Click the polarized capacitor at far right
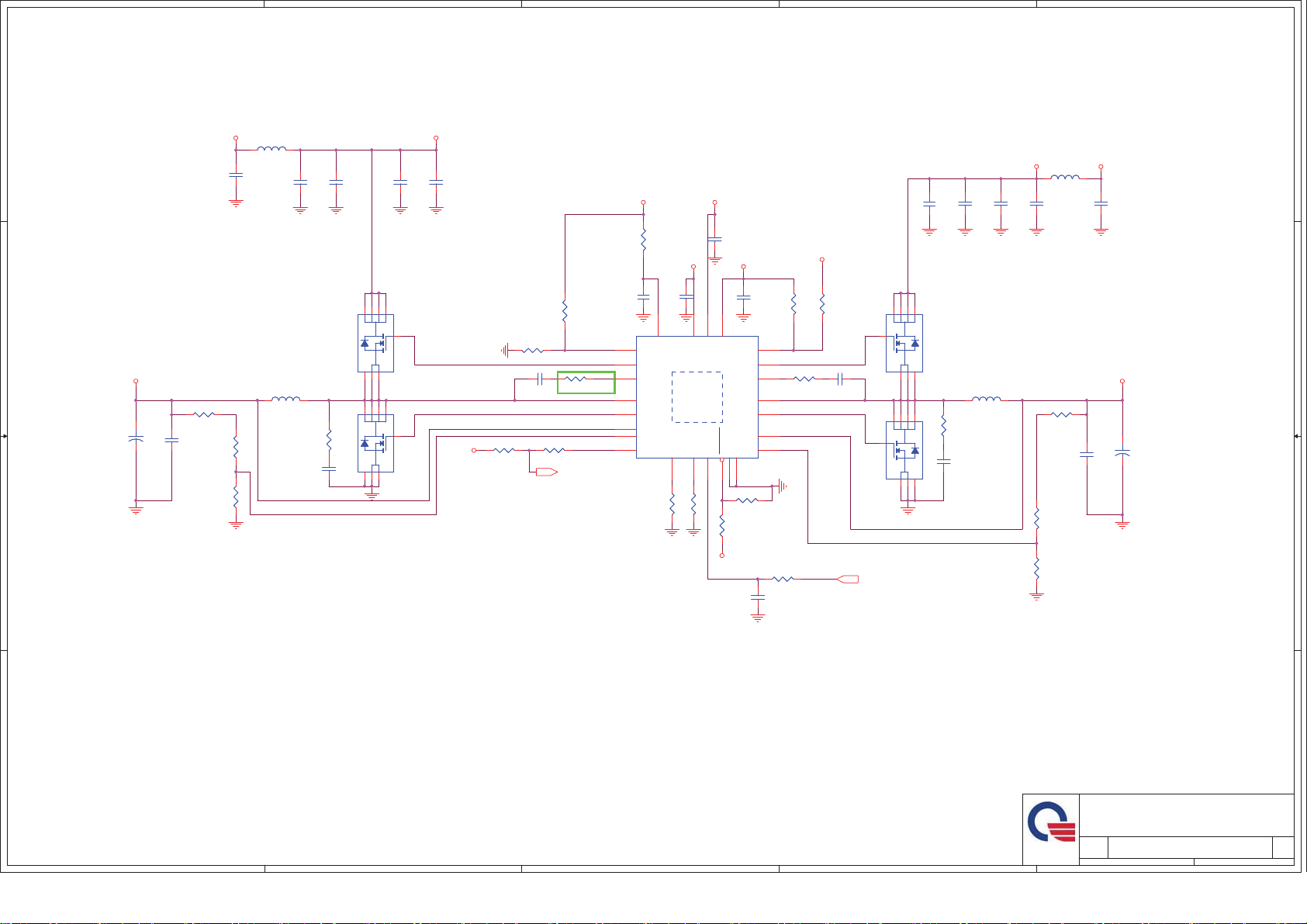 (1122, 452)
